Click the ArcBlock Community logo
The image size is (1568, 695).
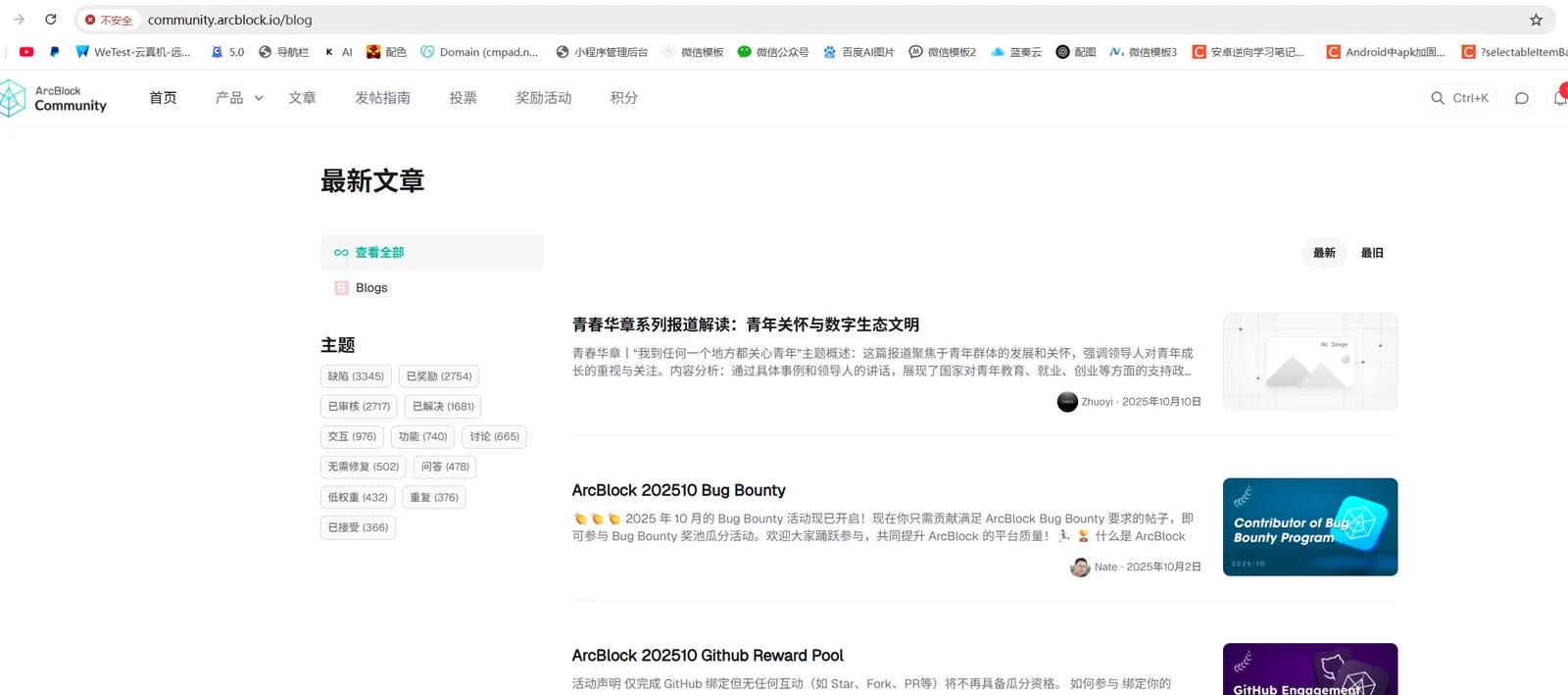[x=54, y=98]
